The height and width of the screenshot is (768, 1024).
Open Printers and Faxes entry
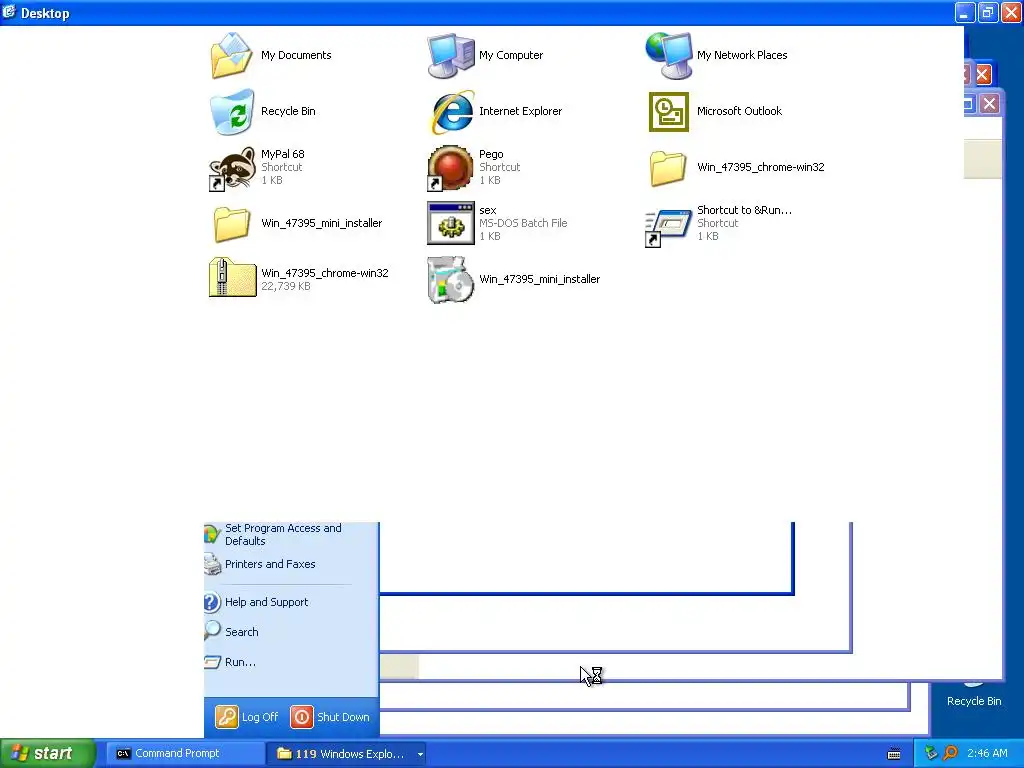pos(270,564)
